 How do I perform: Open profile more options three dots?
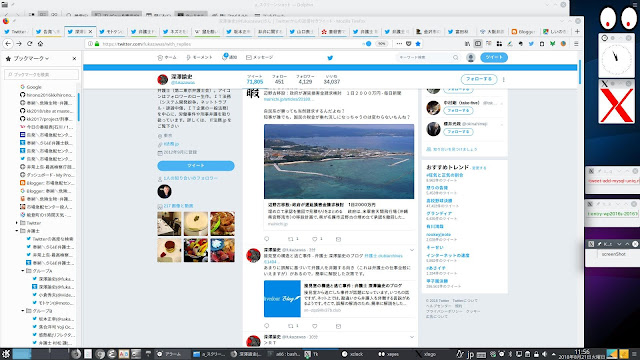(504, 80)
